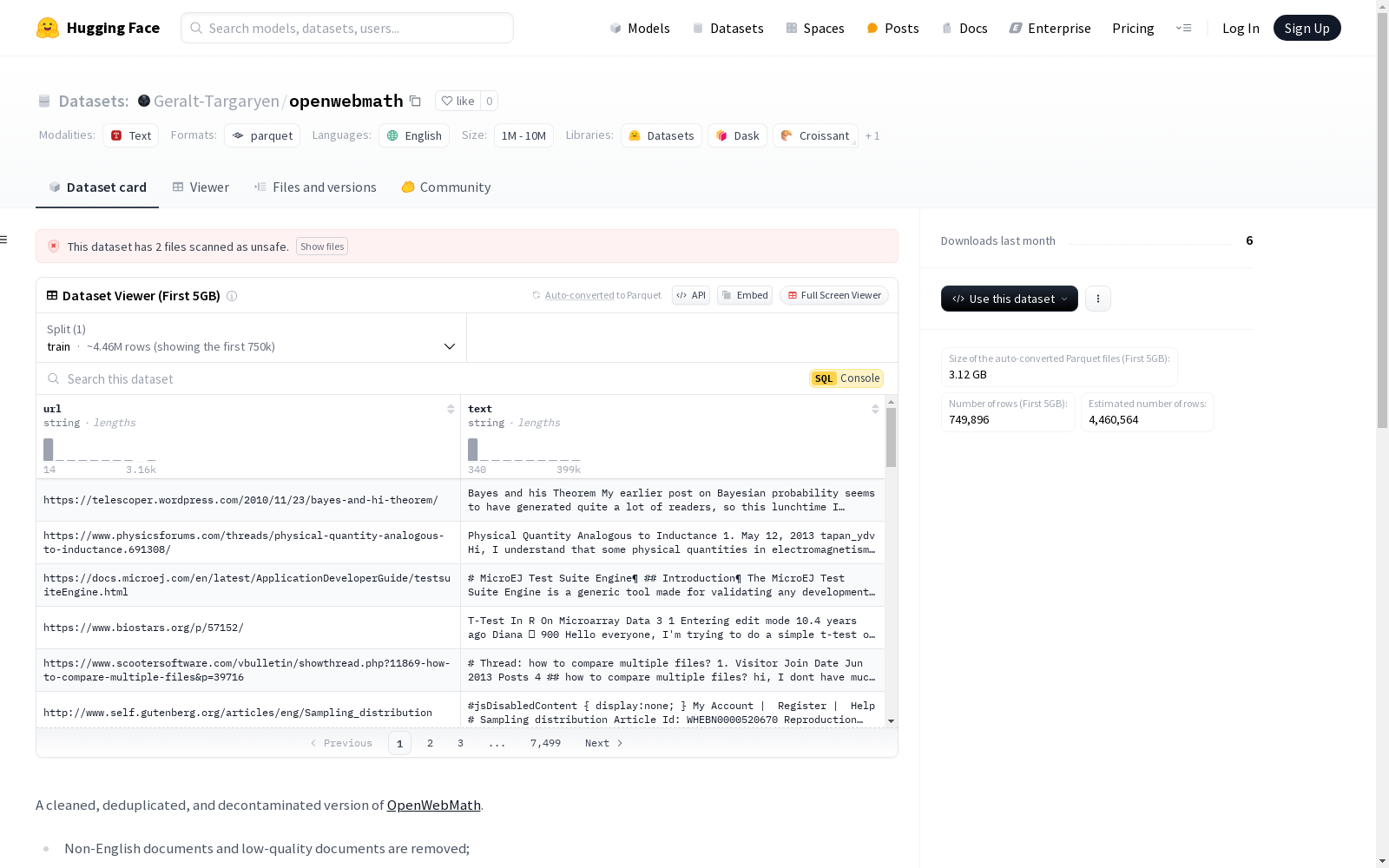
Task: Copy dataset name with copy icon
Action: (x=415, y=102)
